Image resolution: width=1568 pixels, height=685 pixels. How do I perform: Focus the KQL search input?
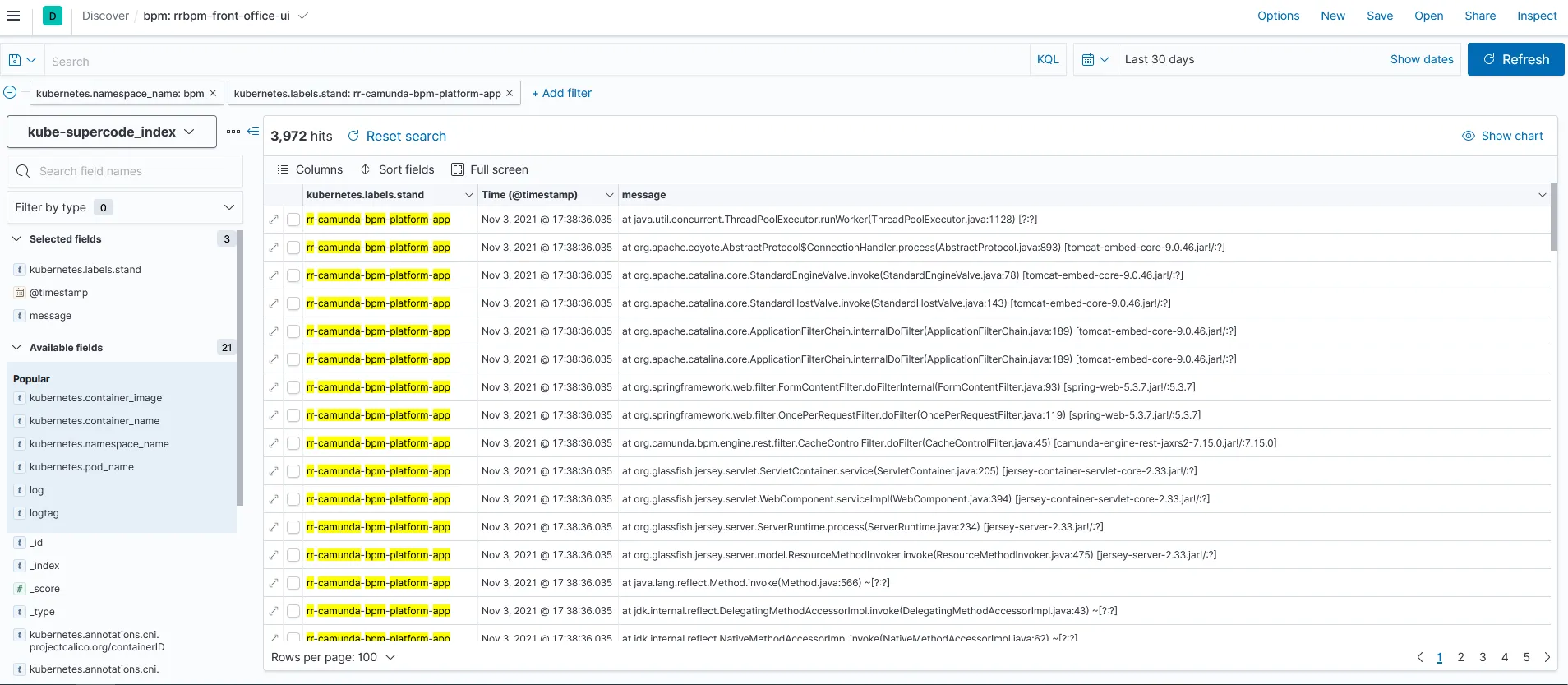(x=536, y=61)
